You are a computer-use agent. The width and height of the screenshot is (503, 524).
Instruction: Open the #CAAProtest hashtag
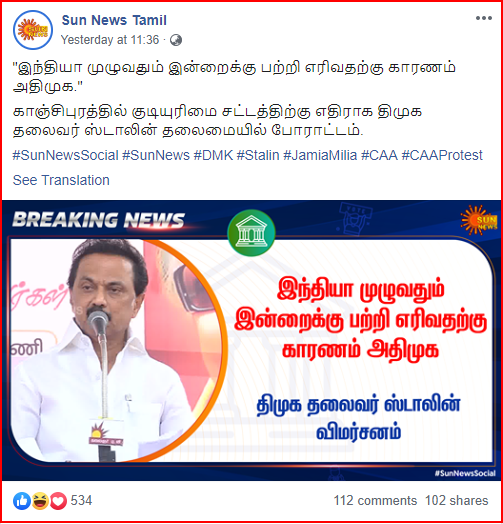(x=442, y=155)
